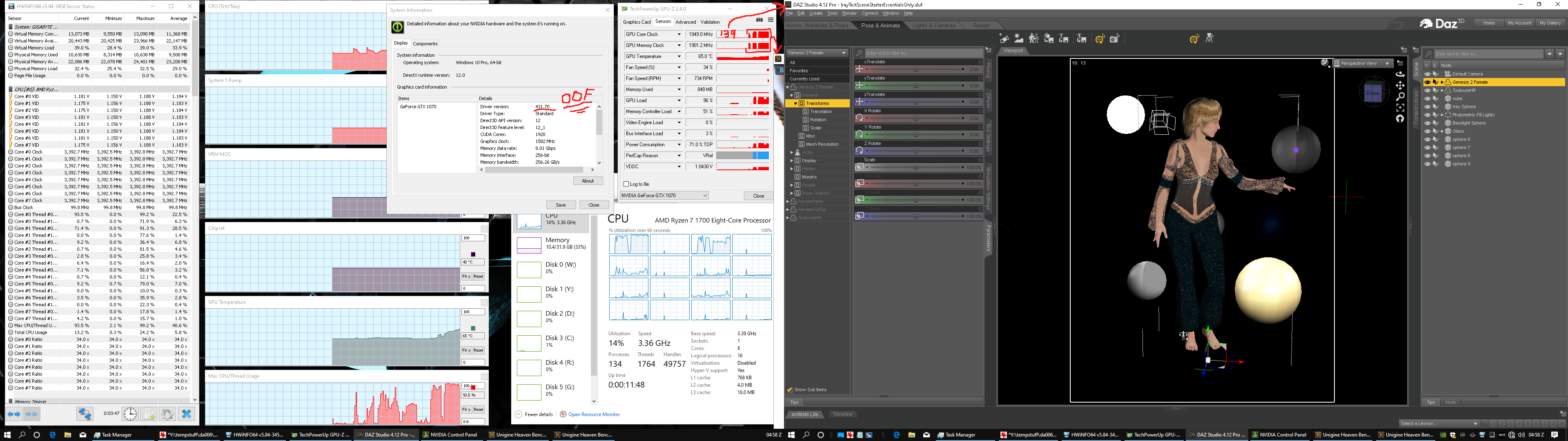Image resolution: width=1568 pixels, height=441 pixels.
Task: Open the NVIDIA GeForce GTX 1070 dropdown
Action: [x=664, y=196]
